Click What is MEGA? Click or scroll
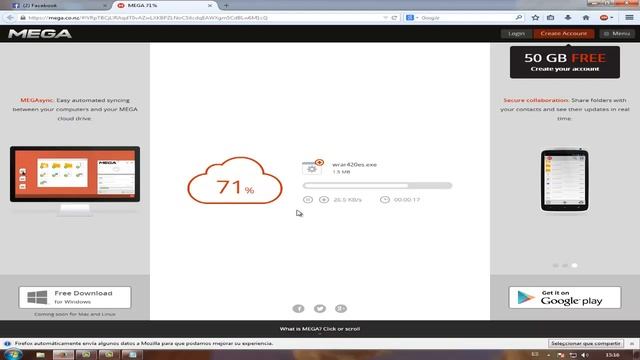640x360 pixels. click(x=320, y=329)
